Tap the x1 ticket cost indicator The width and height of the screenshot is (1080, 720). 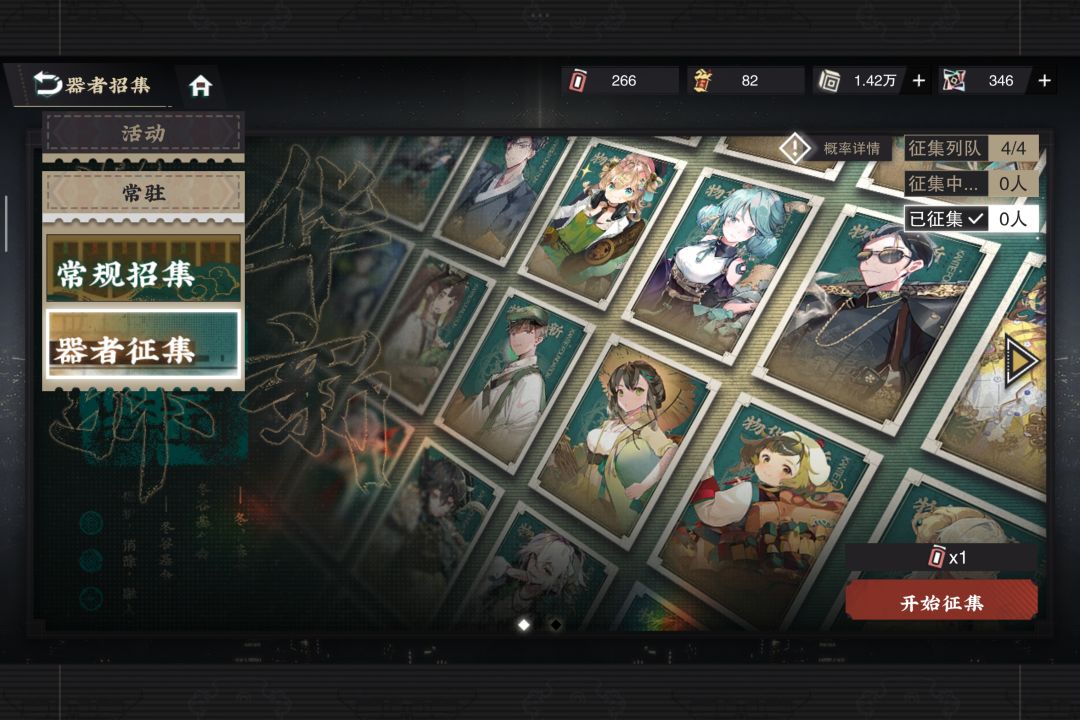[x=942, y=557]
